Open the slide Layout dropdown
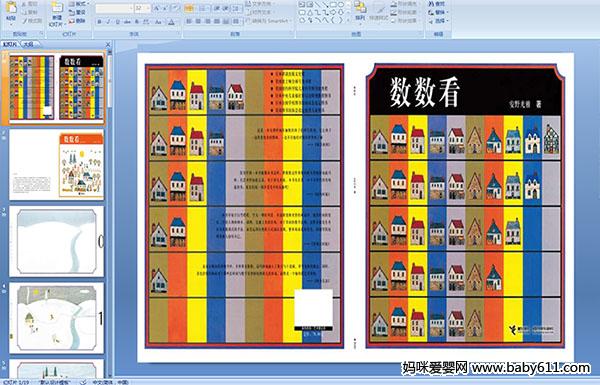The width and height of the screenshot is (600, 385). (x=78, y=4)
